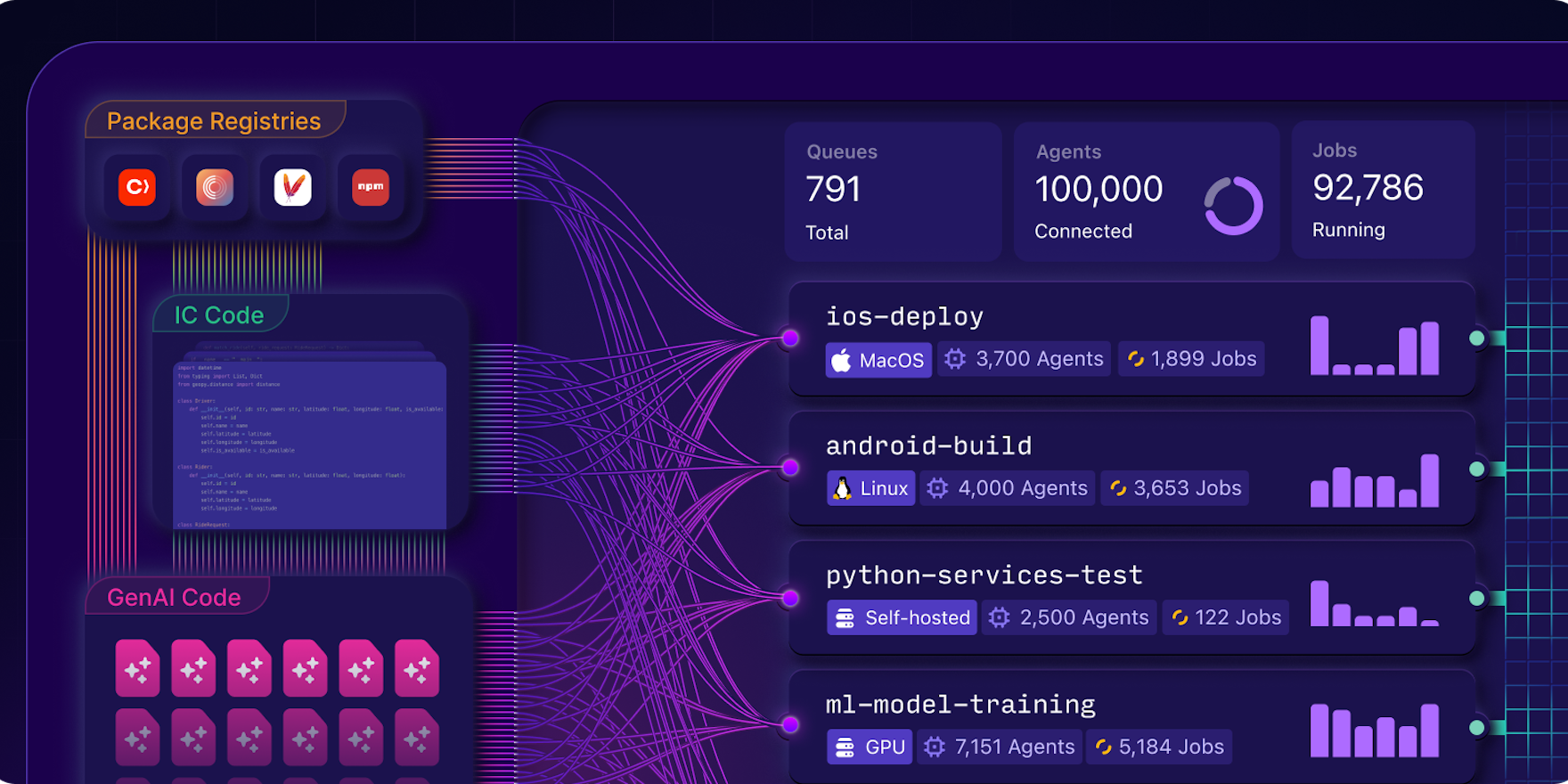Viewport: 1568px width, 784px height.
Task: Click the GPU badge
Action: (x=869, y=747)
